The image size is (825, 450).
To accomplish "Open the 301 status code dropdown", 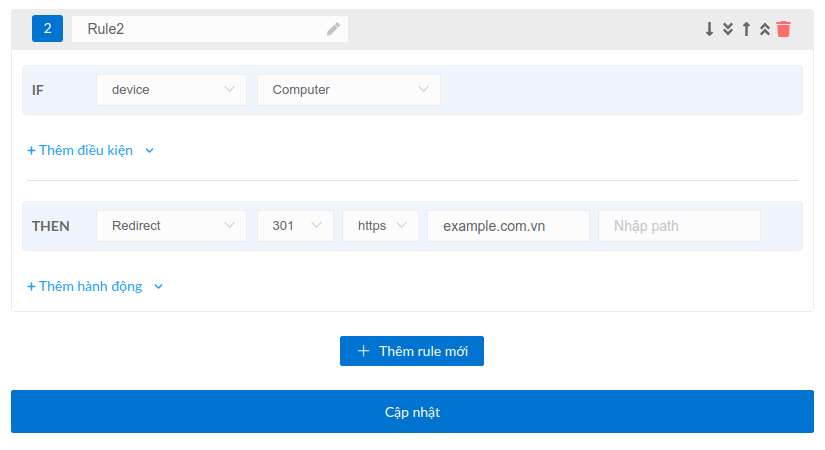I will click(x=295, y=226).
